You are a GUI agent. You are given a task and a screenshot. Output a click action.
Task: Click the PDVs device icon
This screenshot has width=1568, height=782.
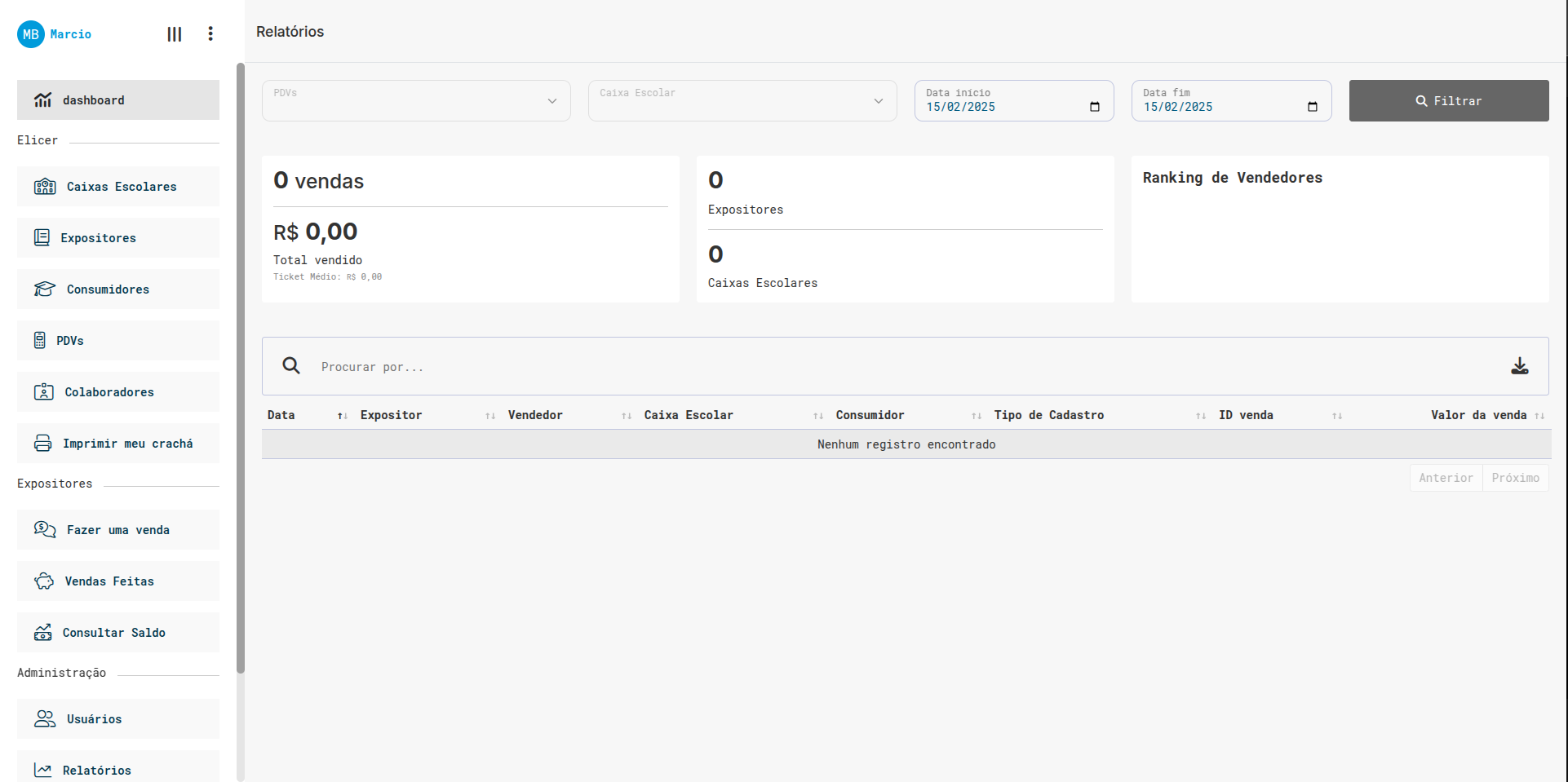39,340
